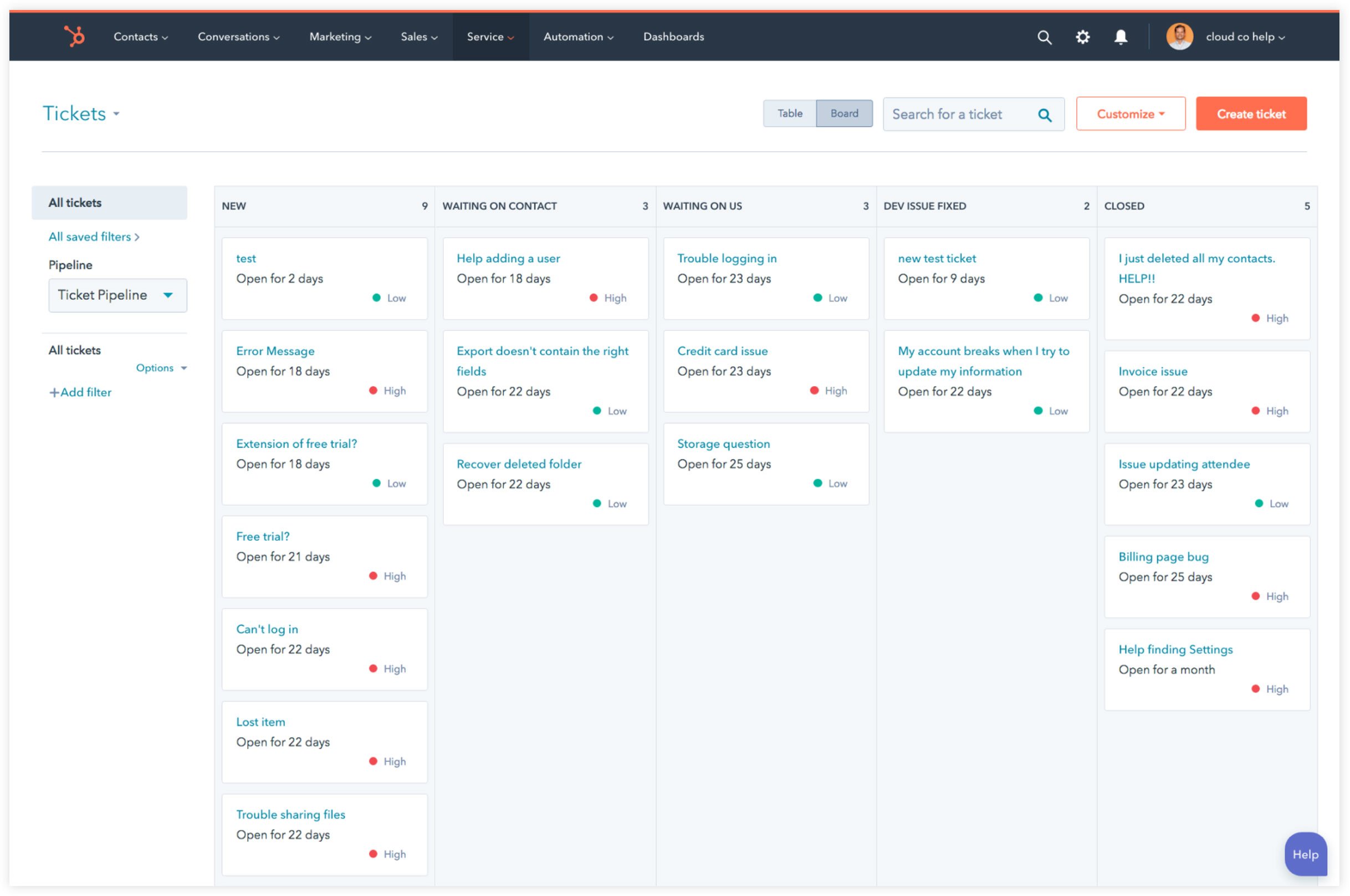The height and width of the screenshot is (896, 1350).
Task: Switch to Table view
Action: (790, 114)
